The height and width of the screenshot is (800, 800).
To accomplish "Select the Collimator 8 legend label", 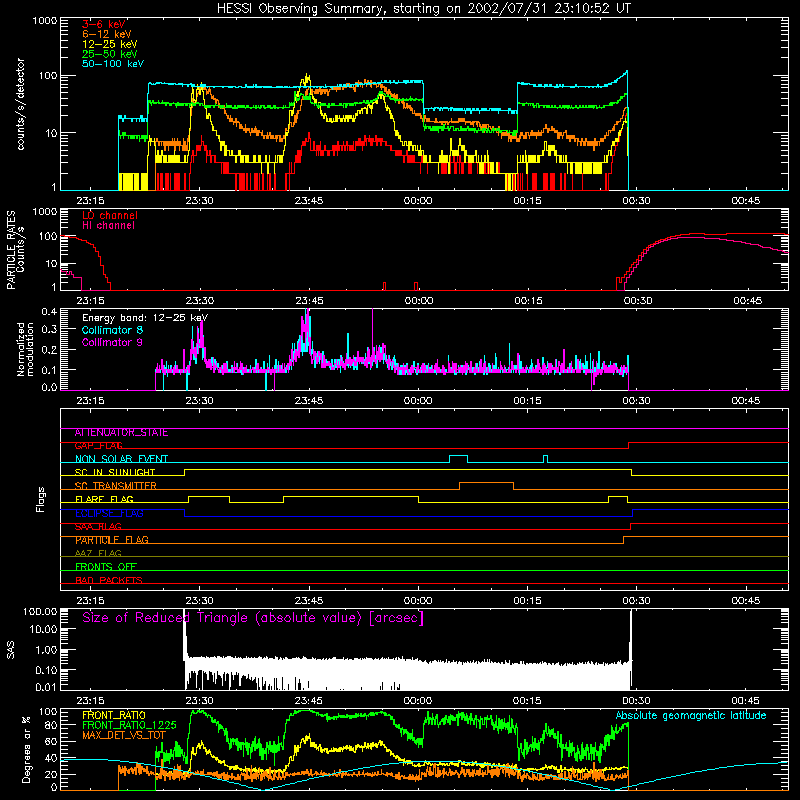I will [x=112, y=330].
